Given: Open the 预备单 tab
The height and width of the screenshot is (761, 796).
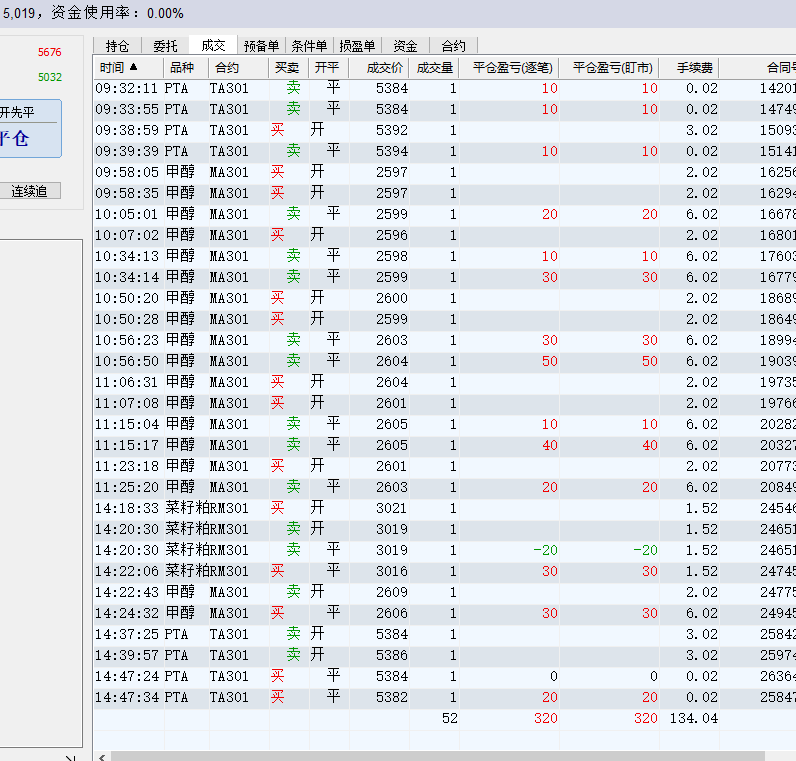Looking at the screenshot, I should pos(261,46).
